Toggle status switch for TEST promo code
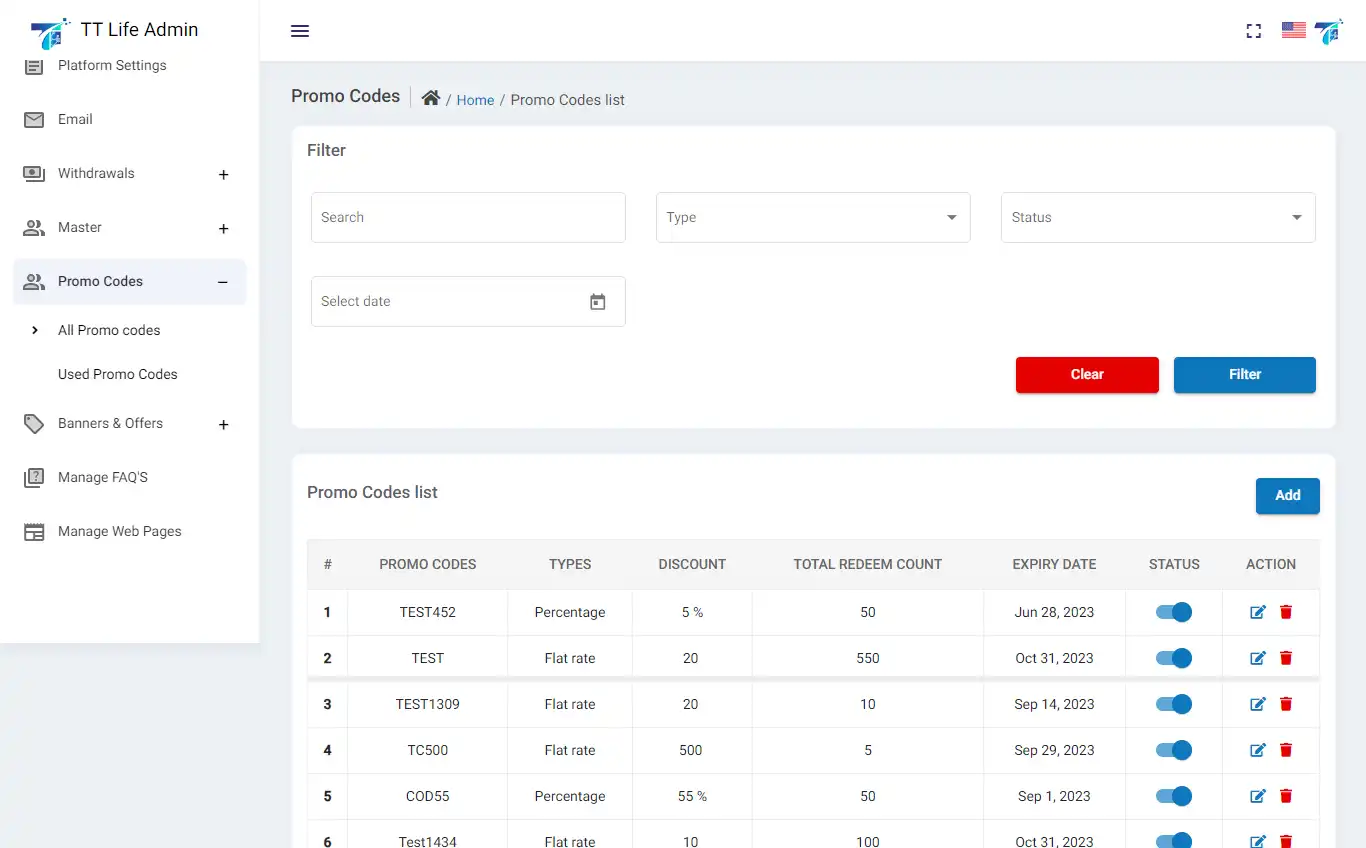This screenshot has width=1366, height=848. click(1174, 658)
